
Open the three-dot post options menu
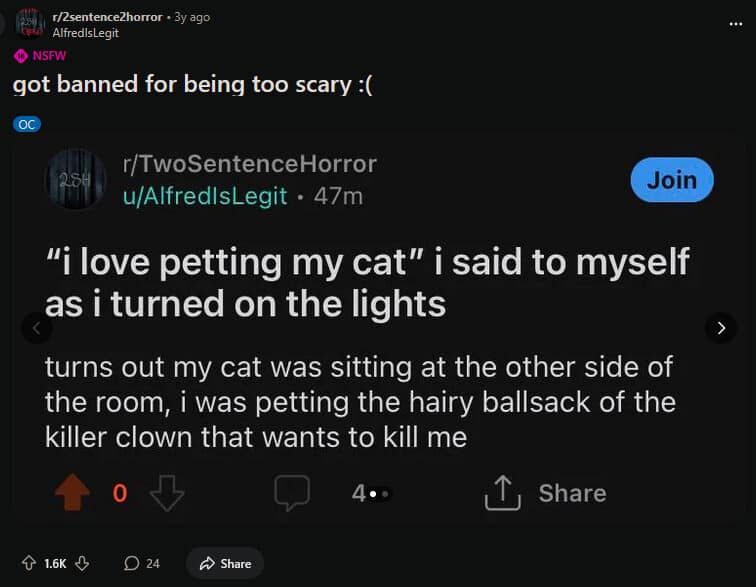pyautogui.click(x=736, y=24)
